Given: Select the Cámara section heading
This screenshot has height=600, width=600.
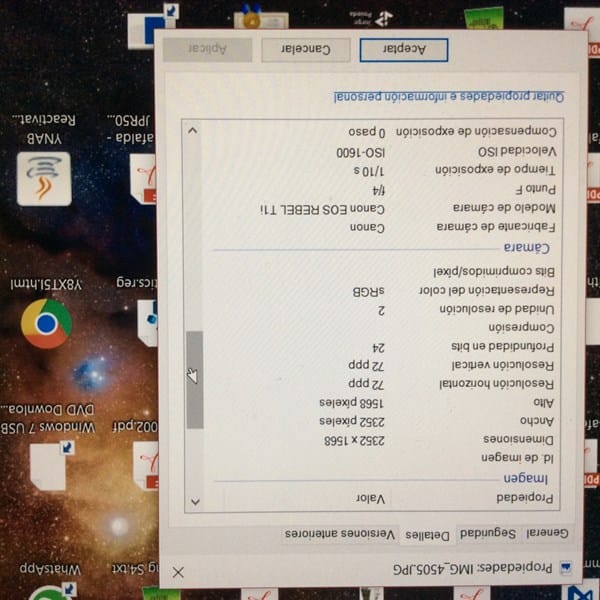Looking at the screenshot, I should pos(527,248).
